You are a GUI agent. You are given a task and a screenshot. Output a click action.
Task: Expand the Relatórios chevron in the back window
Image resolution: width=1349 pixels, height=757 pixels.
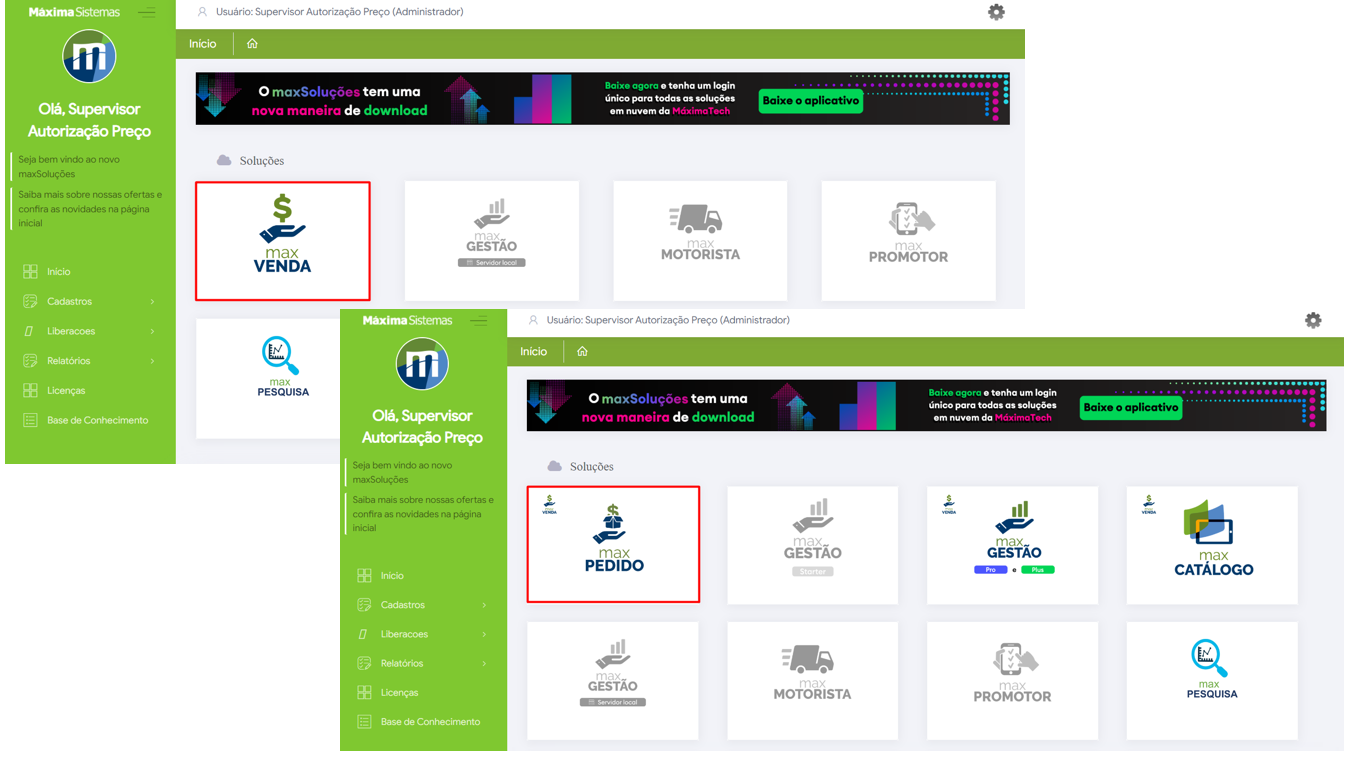click(153, 361)
